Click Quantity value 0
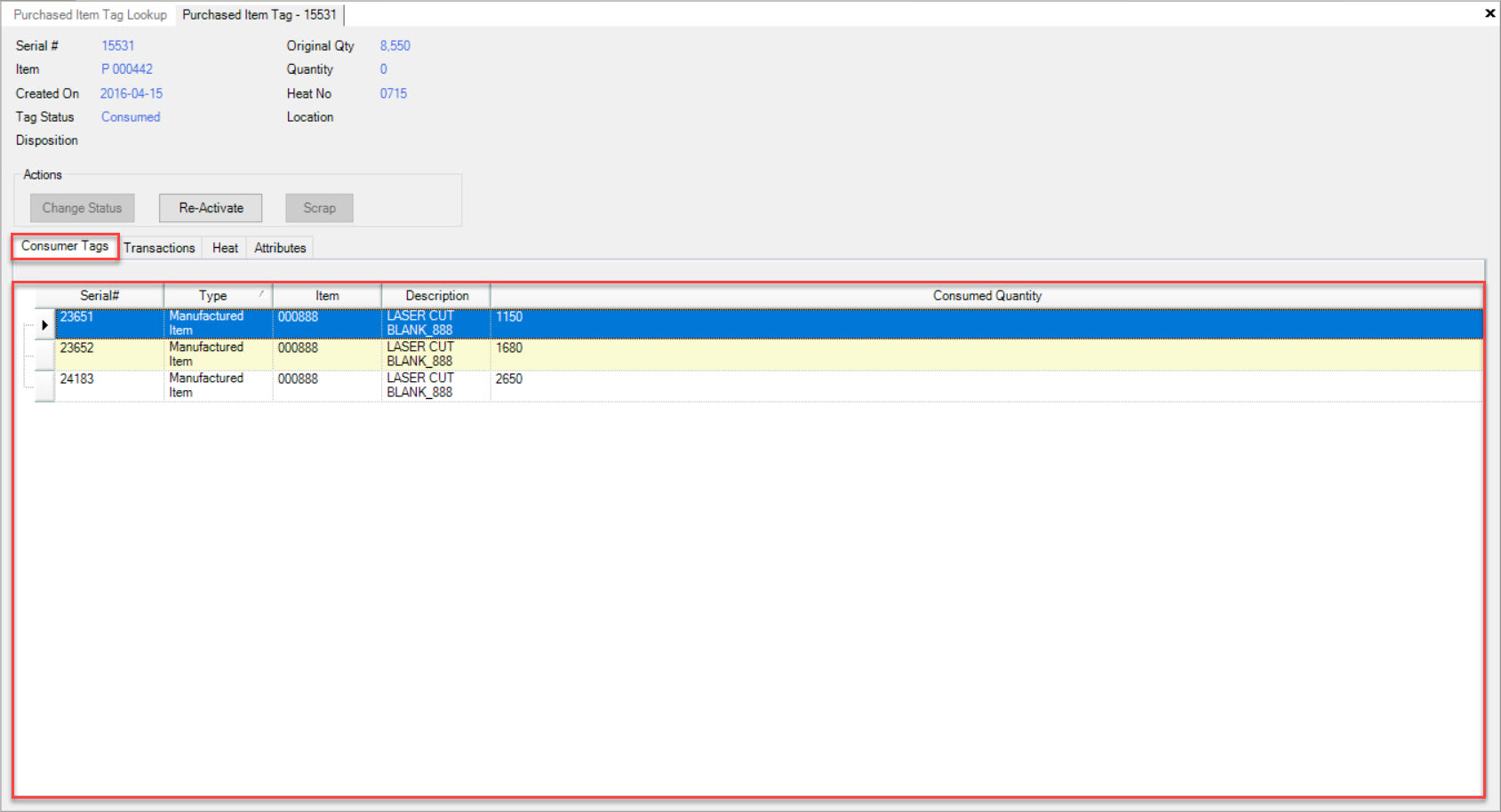The image size is (1501, 812). pyautogui.click(x=384, y=69)
